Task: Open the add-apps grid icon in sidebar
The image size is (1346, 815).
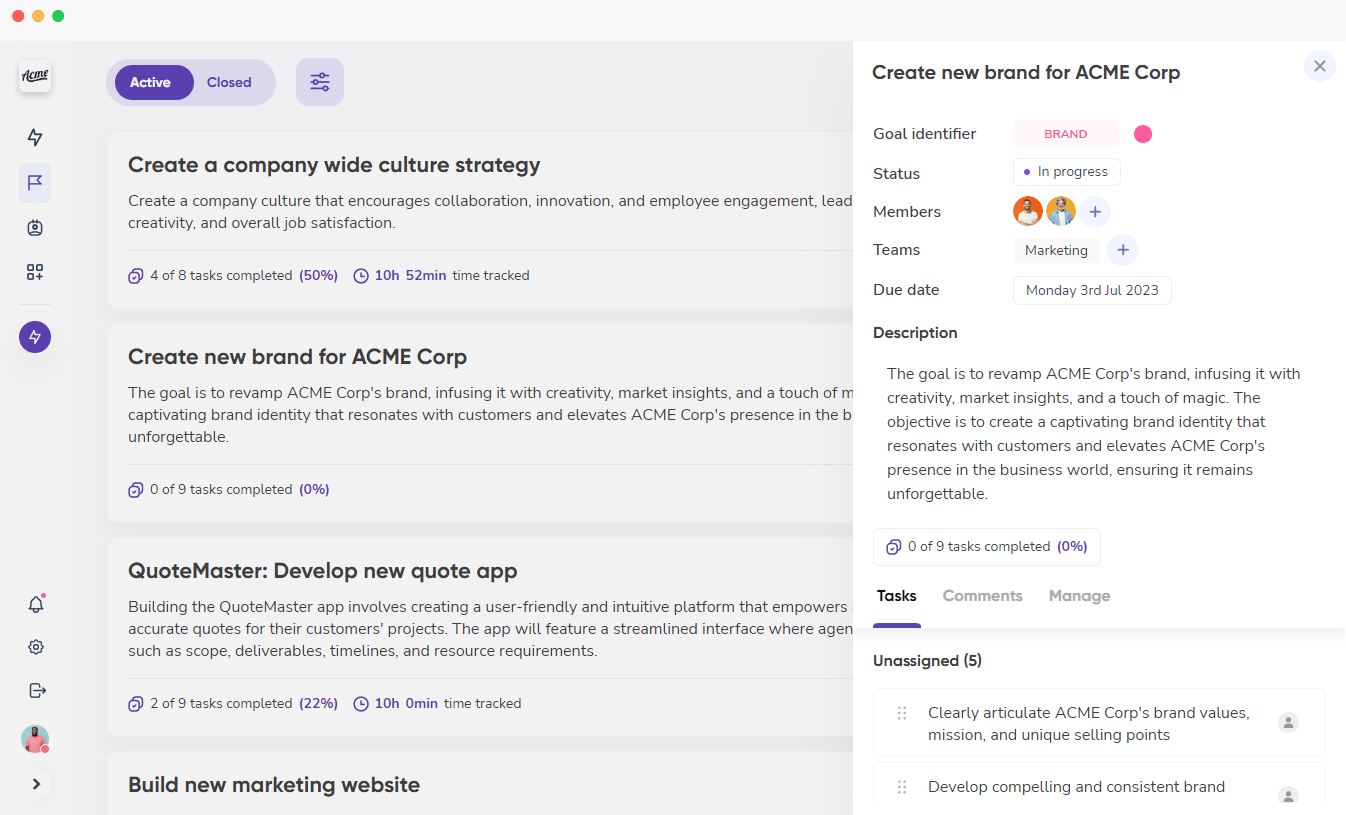Action: [x=35, y=272]
